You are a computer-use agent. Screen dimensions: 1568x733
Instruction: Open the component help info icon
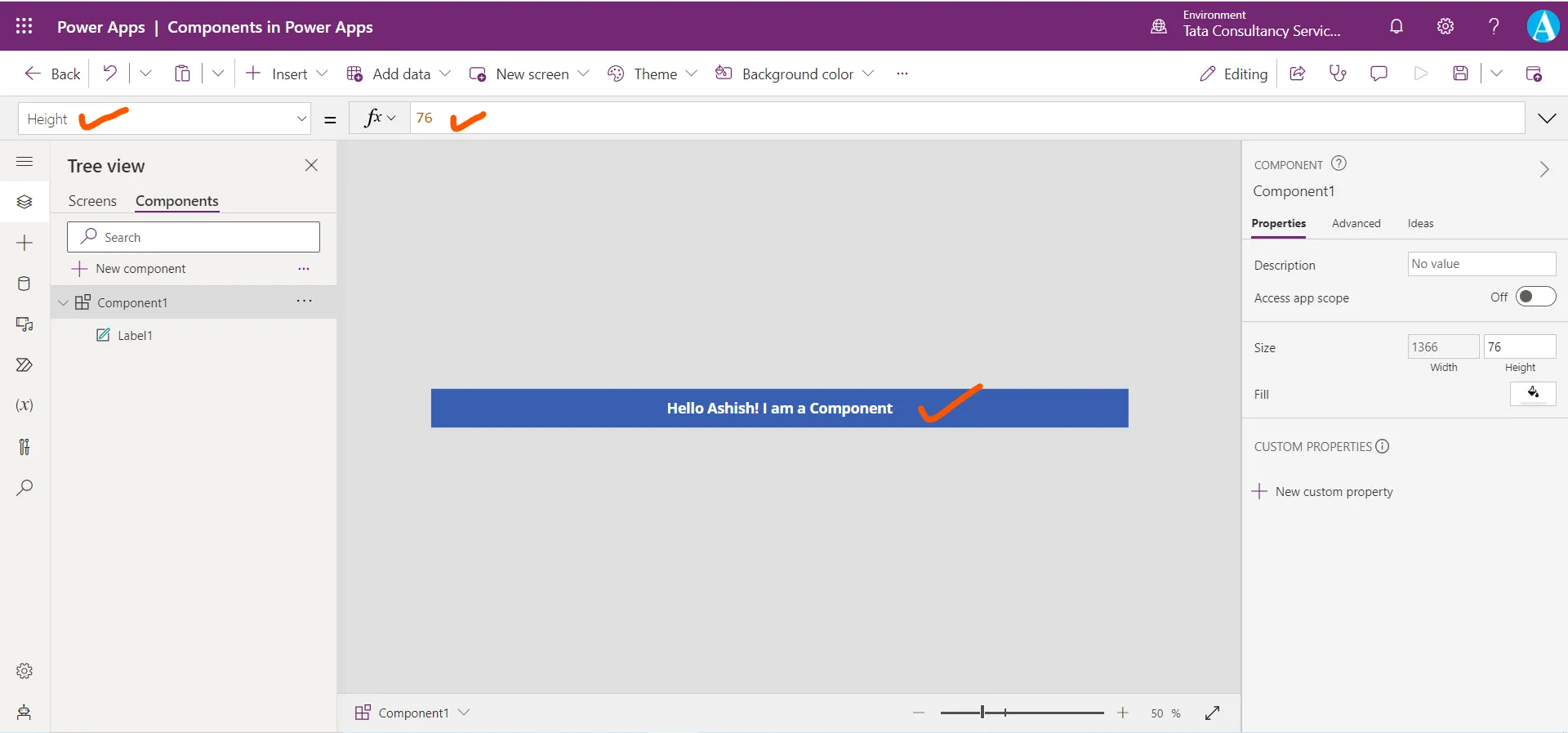click(1339, 163)
